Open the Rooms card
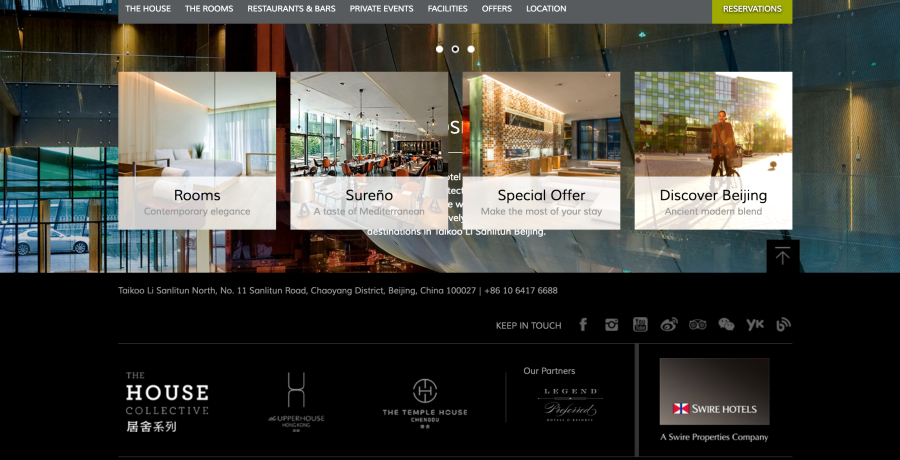This screenshot has width=900, height=460. pos(197,150)
